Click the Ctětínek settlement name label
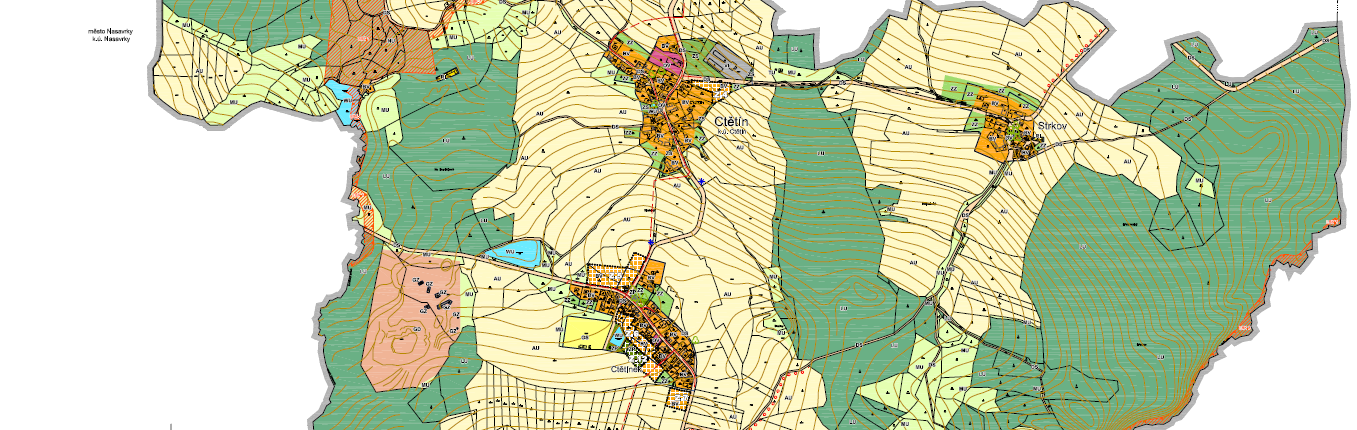 coord(628,369)
